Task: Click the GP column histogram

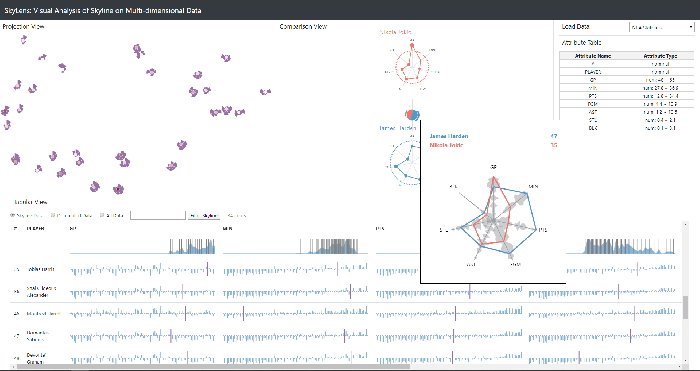Action: coord(142,246)
